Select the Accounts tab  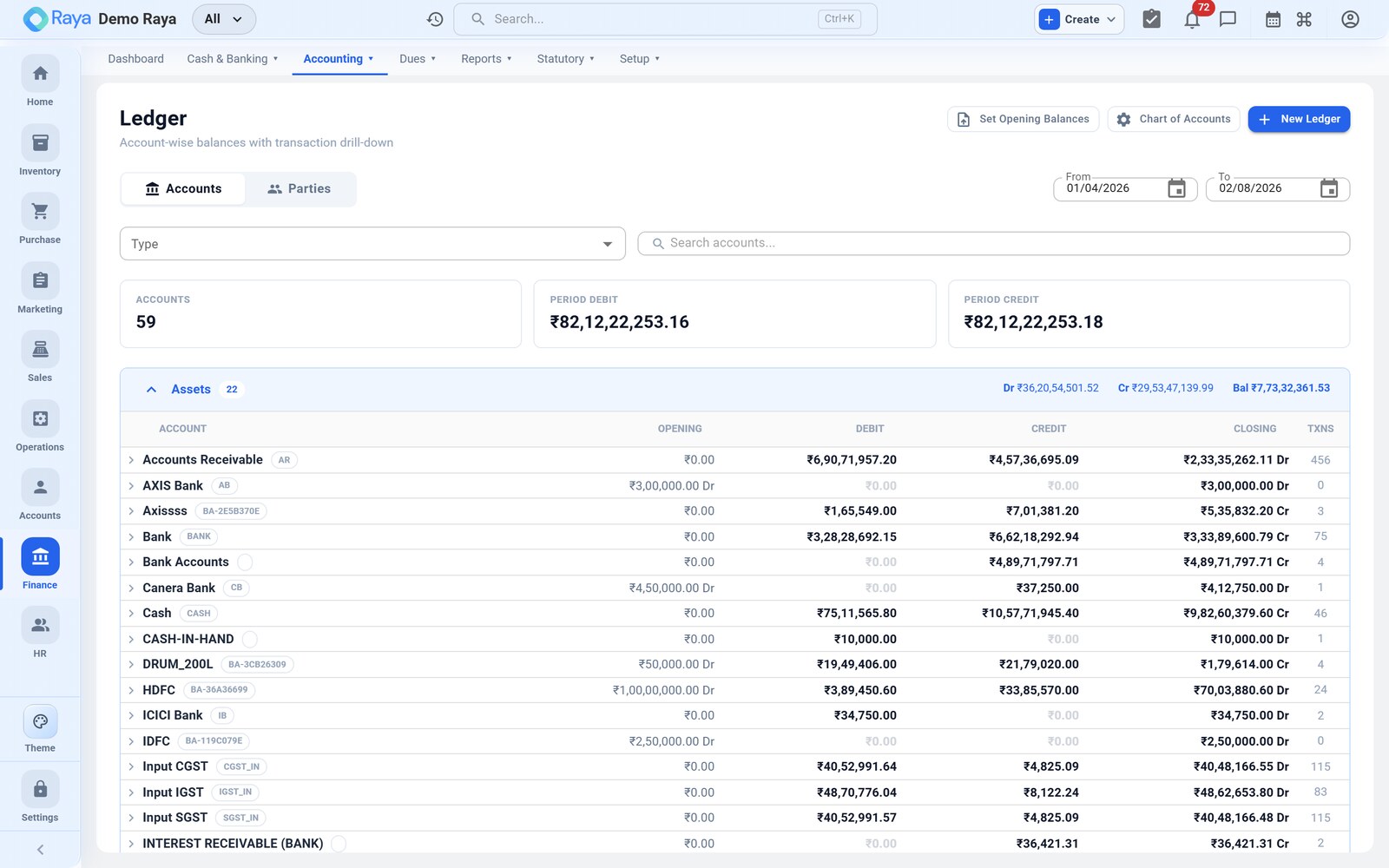[x=183, y=189]
